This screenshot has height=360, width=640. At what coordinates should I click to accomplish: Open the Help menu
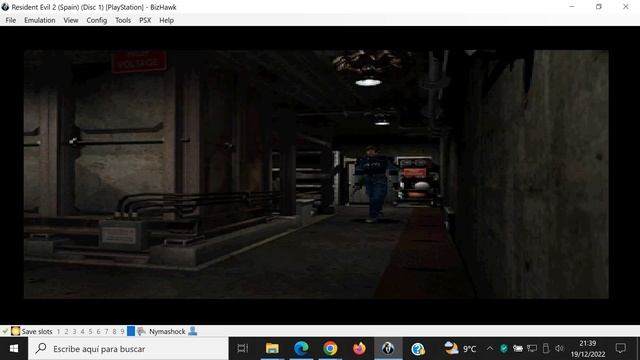pos(167,20)
